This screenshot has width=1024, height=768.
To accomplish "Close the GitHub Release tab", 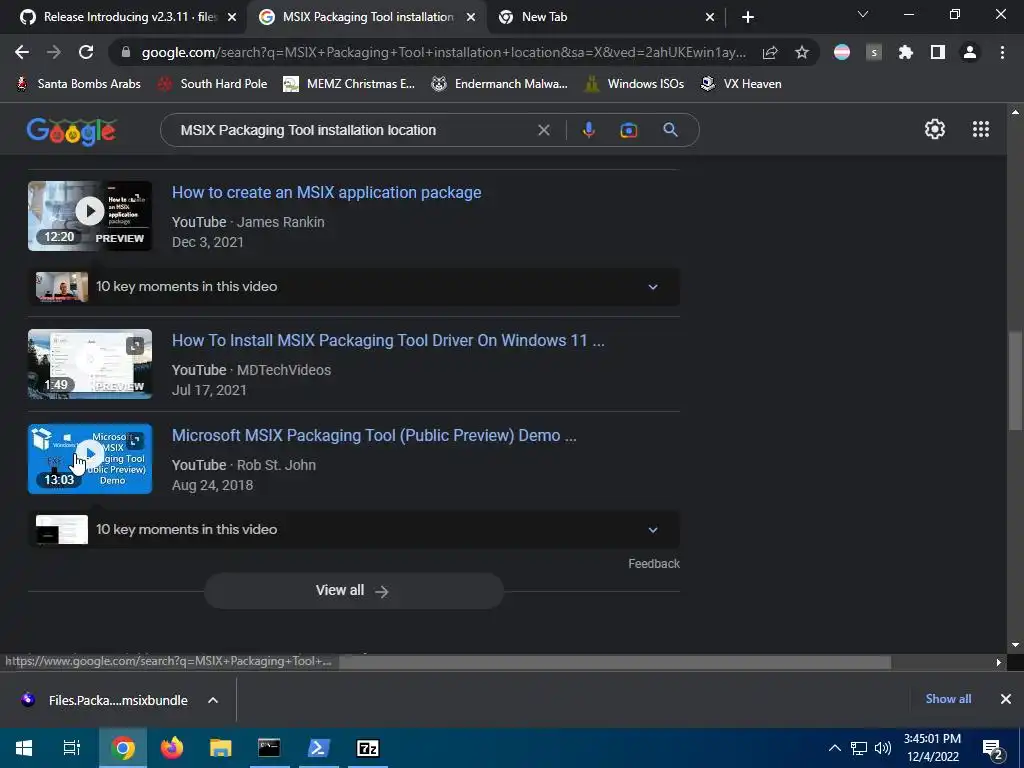I will tap(232, 18).
